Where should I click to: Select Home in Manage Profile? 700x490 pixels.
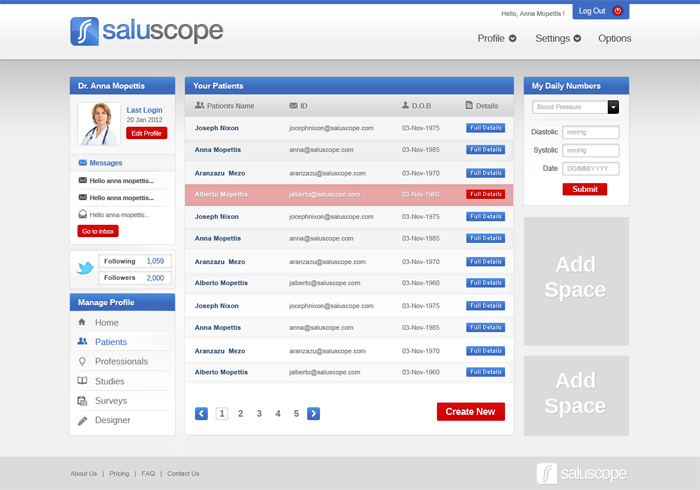[x=107, y=323]
